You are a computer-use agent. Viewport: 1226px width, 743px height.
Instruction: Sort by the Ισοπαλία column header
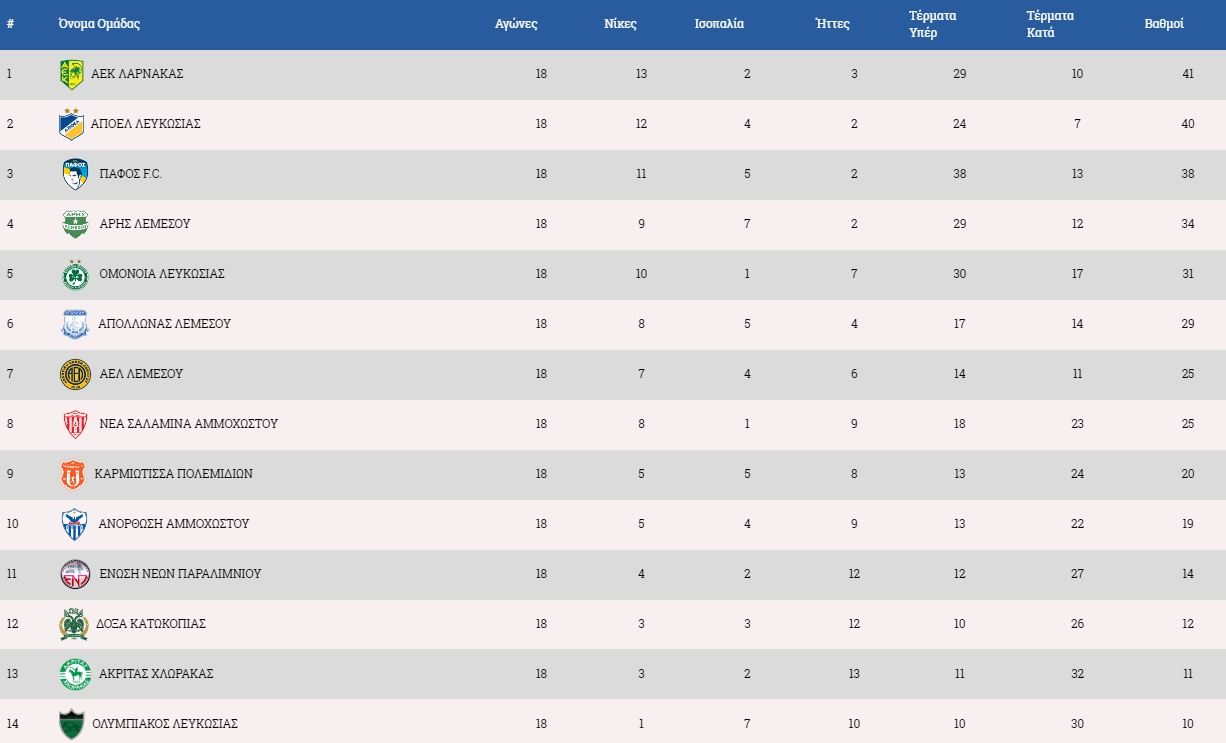click(x=719, y=24)
